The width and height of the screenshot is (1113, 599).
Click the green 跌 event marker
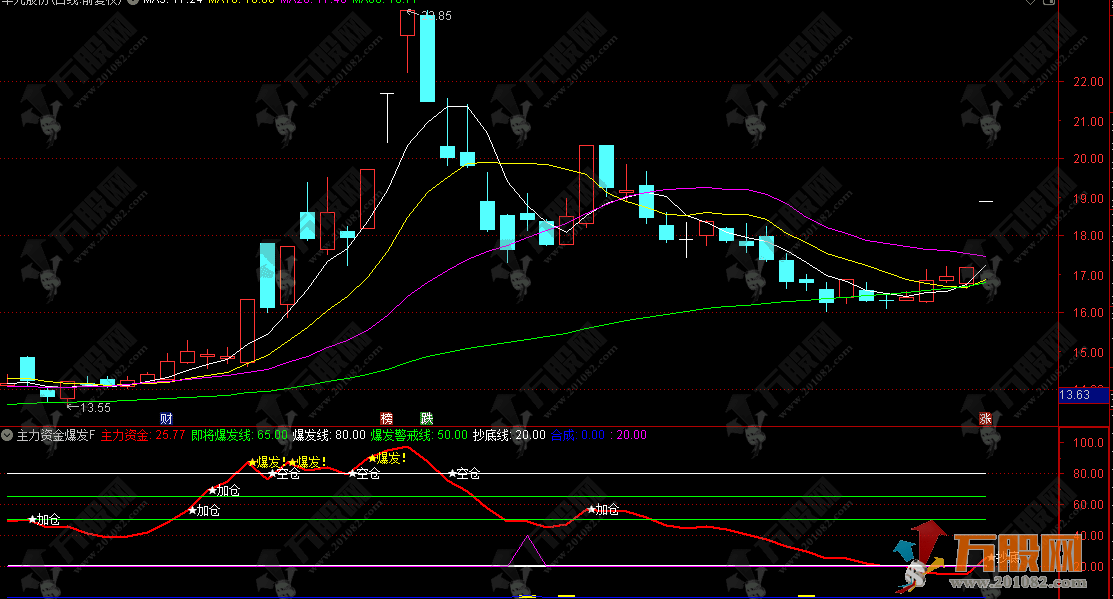(427, 418)
